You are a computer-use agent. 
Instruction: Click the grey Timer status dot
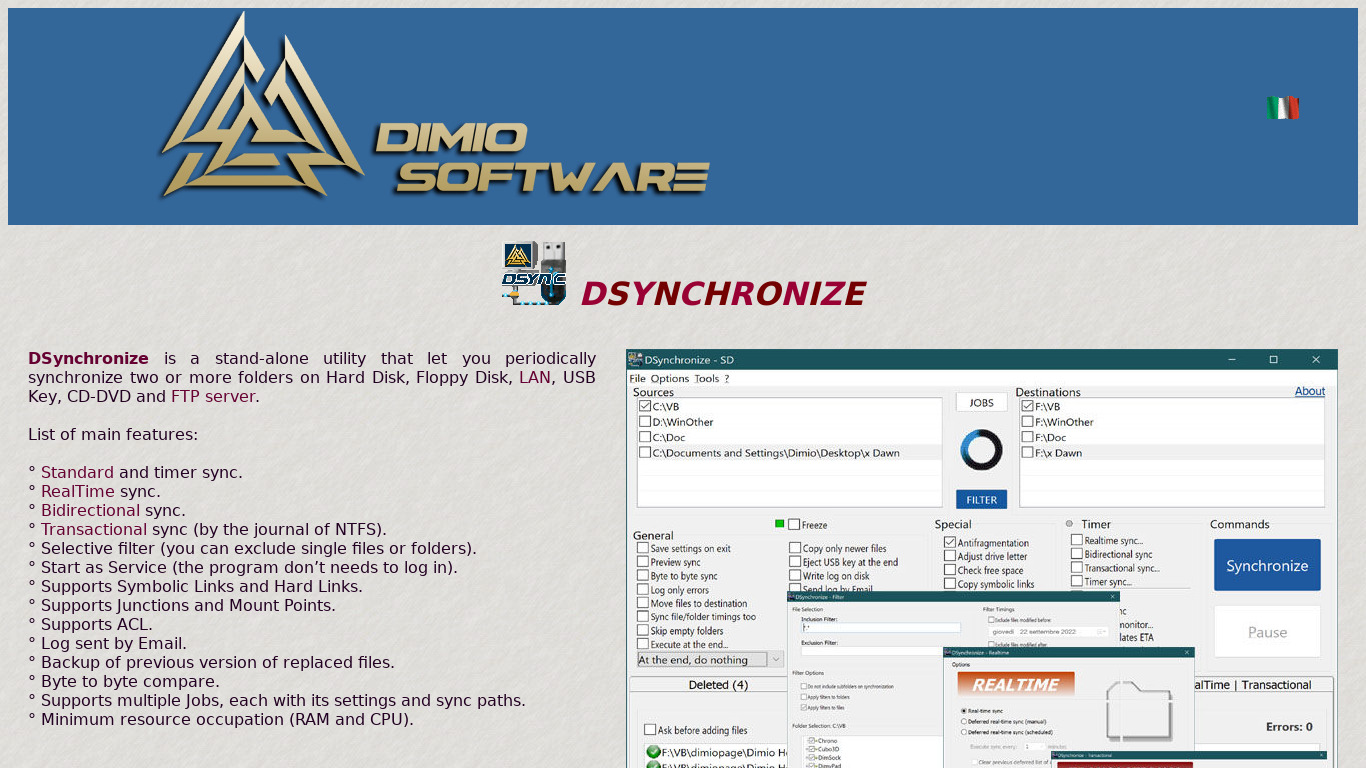point(1069,524)
